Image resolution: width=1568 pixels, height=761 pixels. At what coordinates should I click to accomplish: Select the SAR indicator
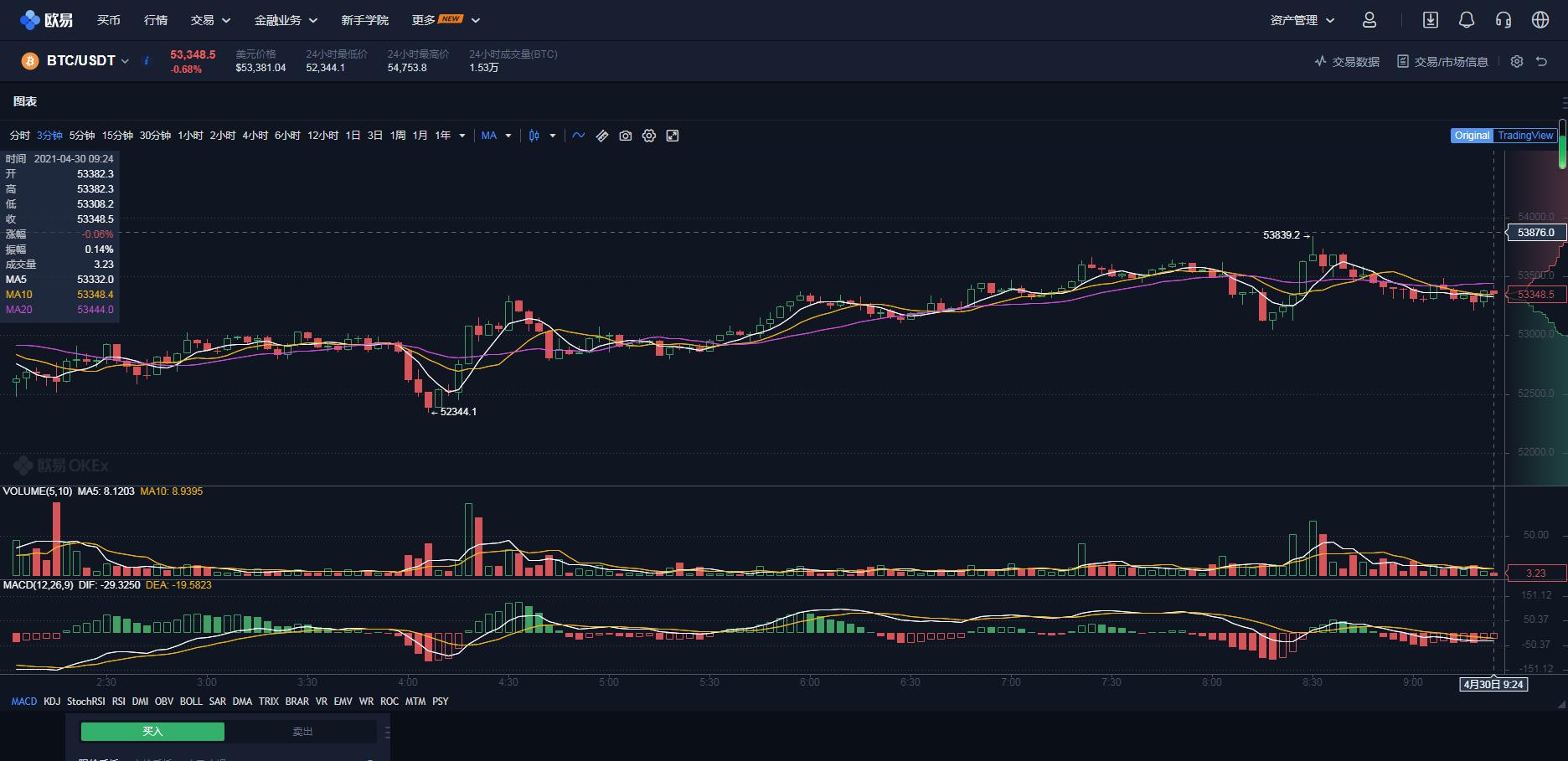pyautogui.click(x=218, y=702)
